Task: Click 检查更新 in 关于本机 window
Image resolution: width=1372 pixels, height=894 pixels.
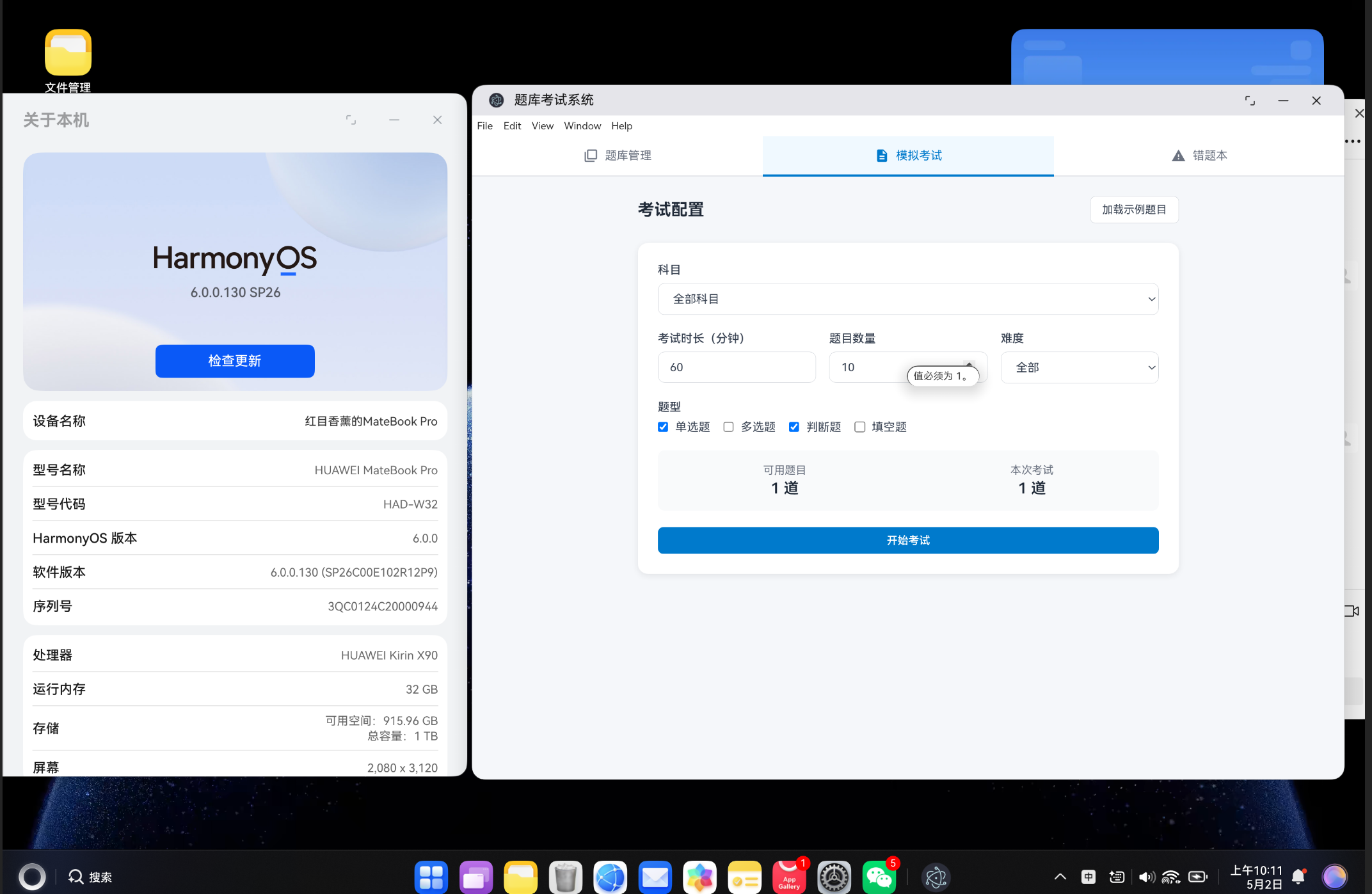Action: click(235, 361)
